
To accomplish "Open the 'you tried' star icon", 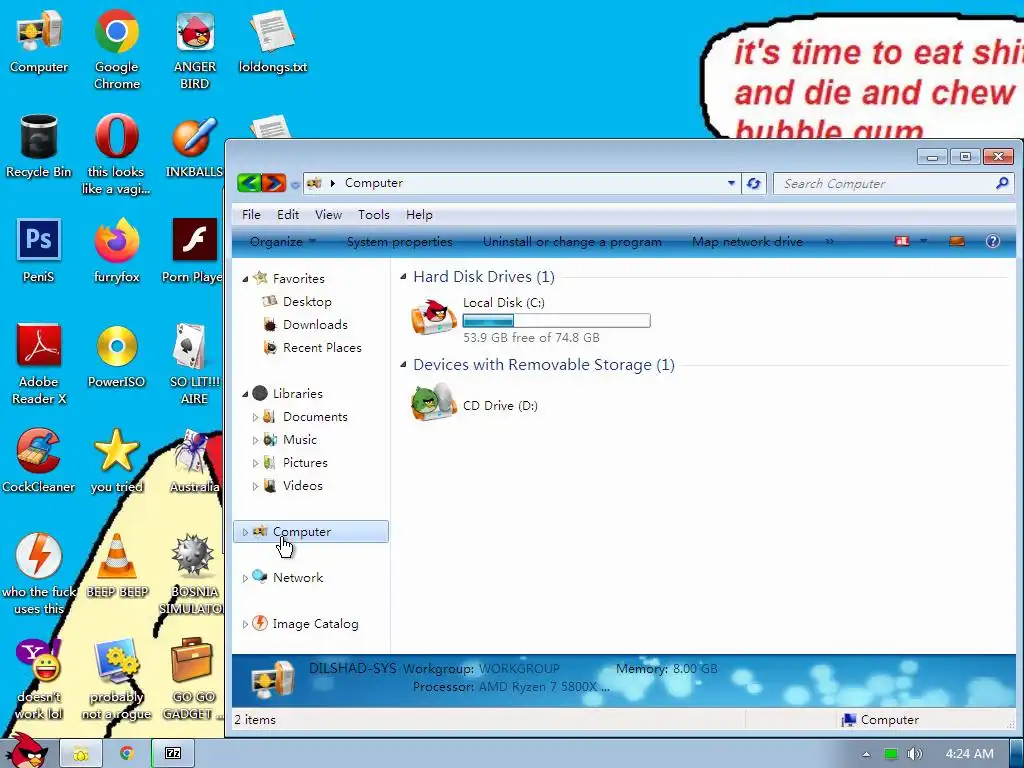I will (116, 460).
